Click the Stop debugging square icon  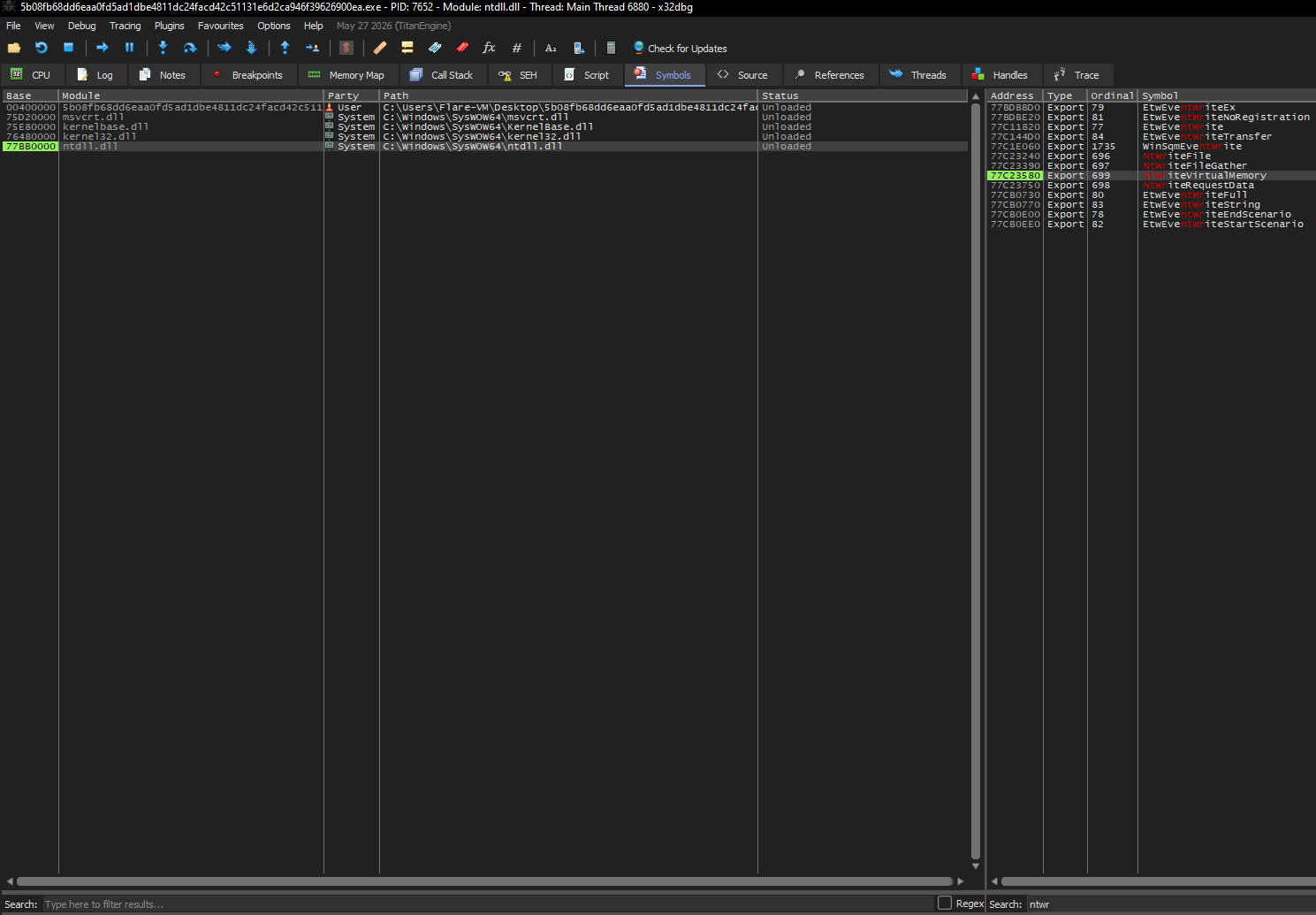click(x=68, y=48)
